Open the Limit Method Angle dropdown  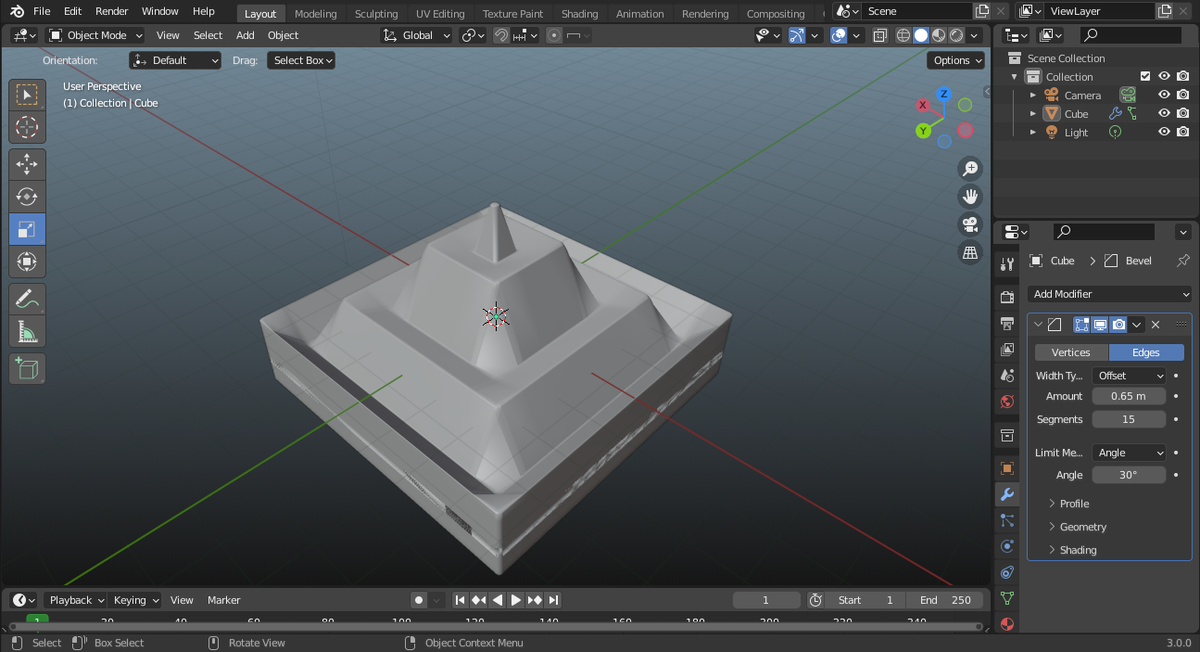[x=1129, y=453]
